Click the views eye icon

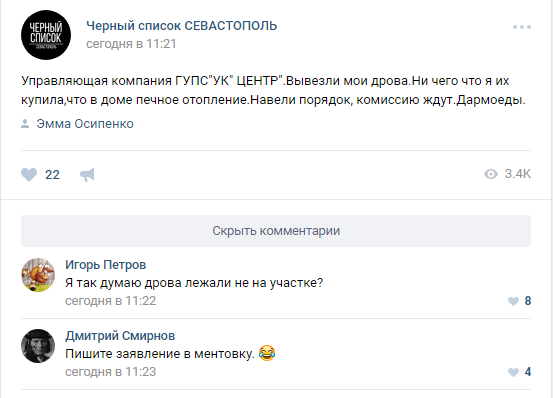491,174
